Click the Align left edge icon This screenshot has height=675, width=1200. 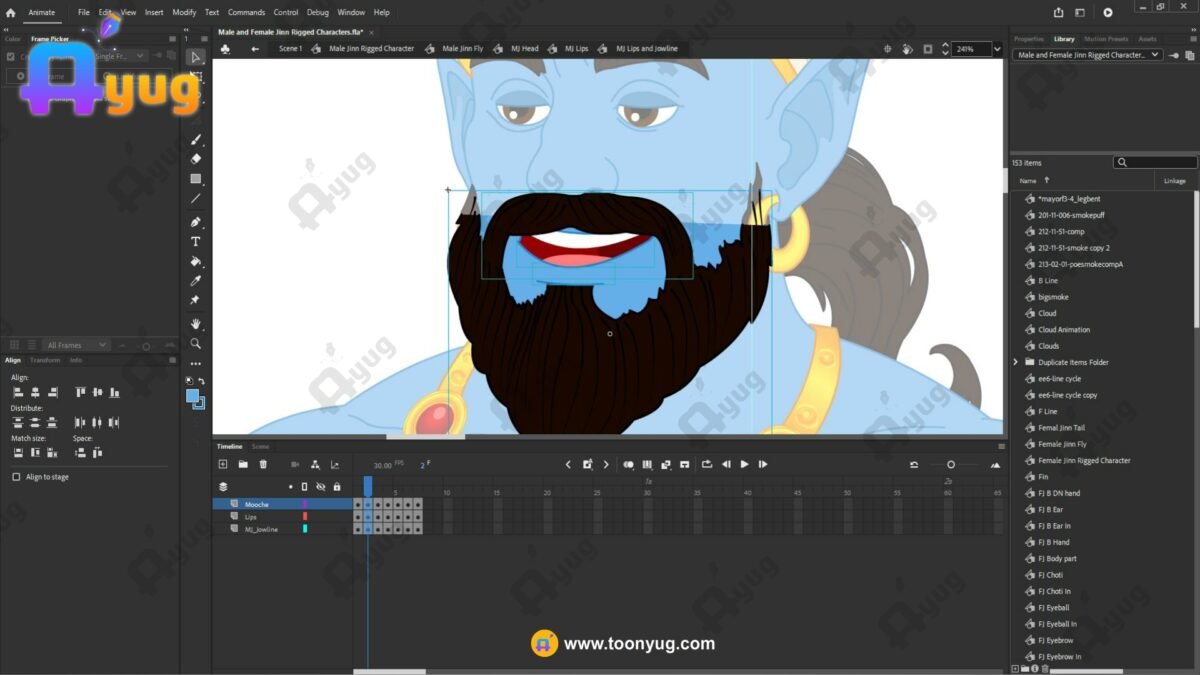(18, 392)
